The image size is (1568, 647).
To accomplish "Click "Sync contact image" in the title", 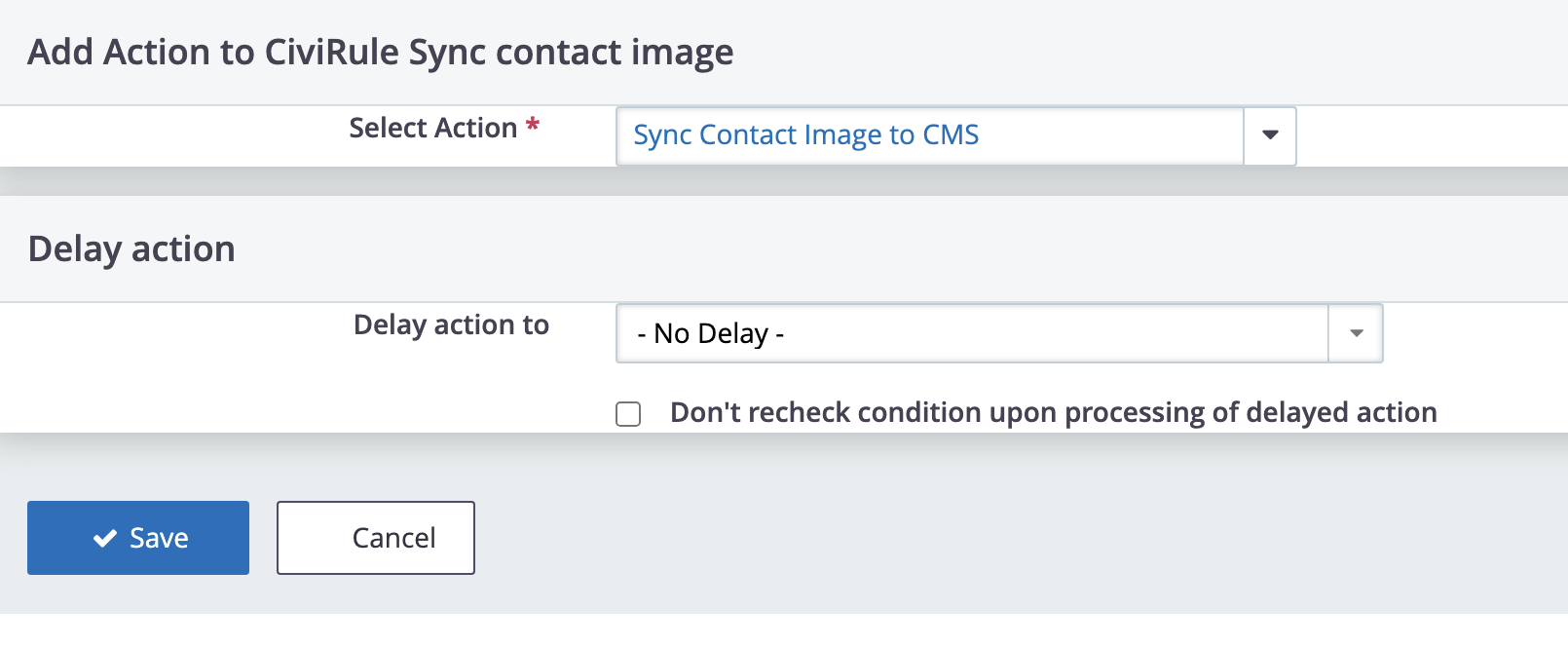I will (571, 52).
